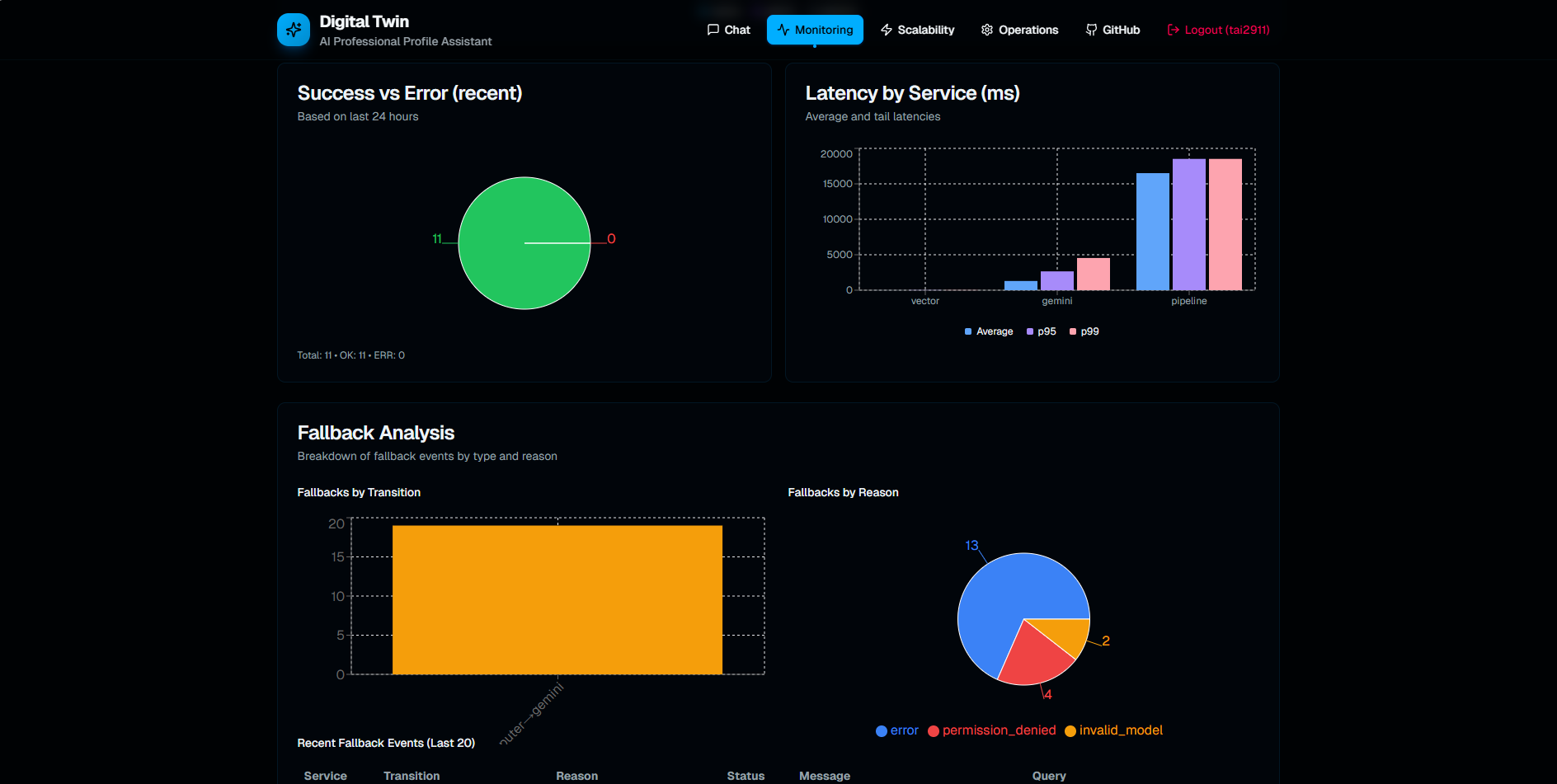The width and height of the screenshot is (1557, 784).
Task: Toggle the permission_denied legend entry
Action: coord(991,730)
